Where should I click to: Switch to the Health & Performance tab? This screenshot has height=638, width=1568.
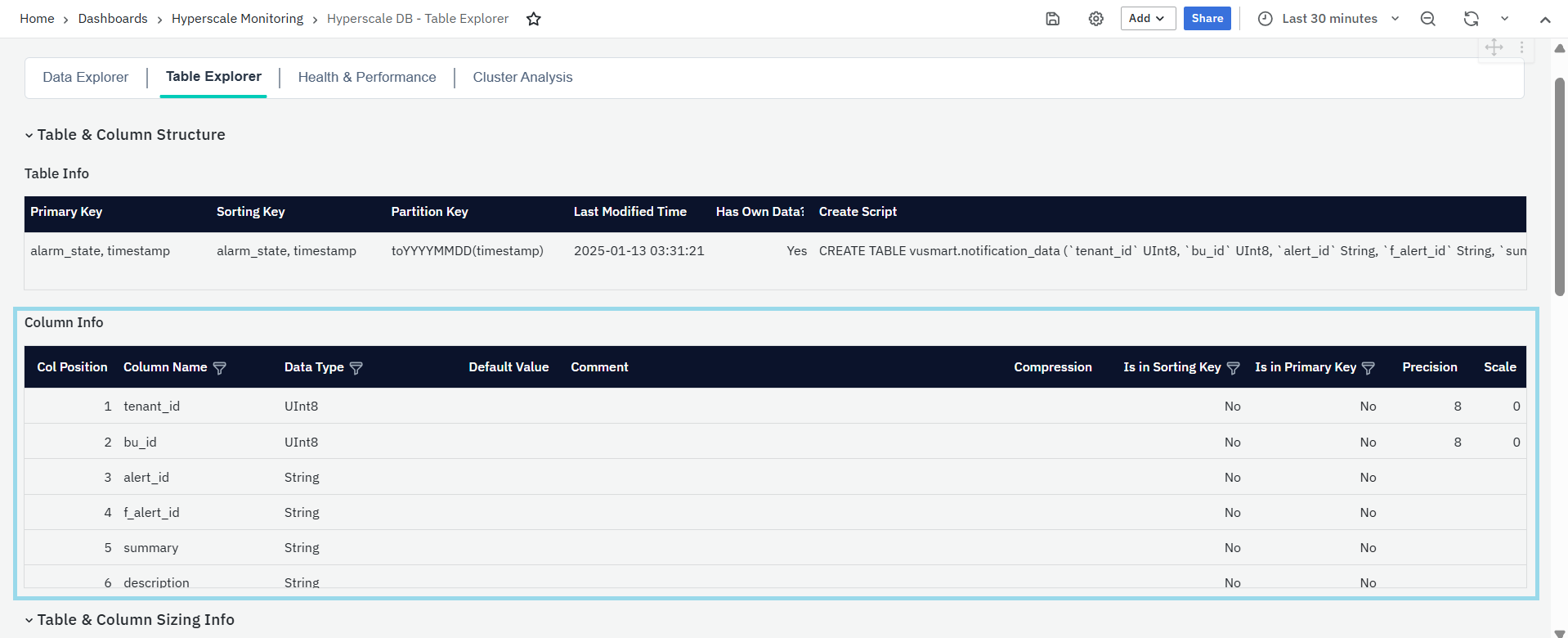tap(367, 77)
